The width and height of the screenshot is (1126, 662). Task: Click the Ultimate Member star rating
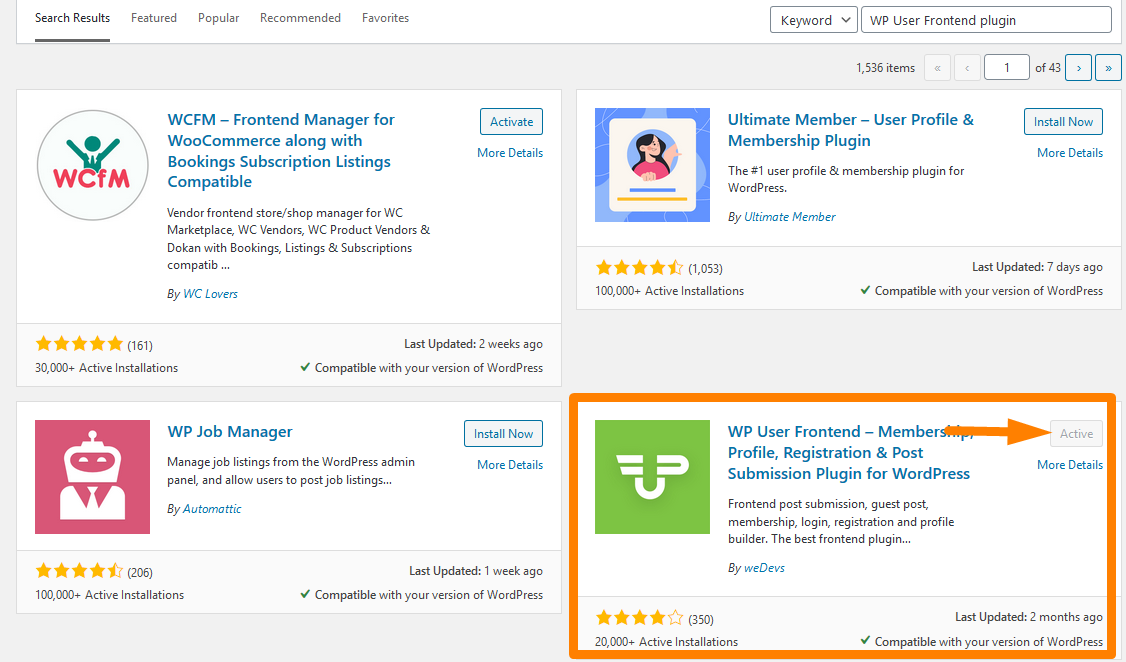pyautogui.click(x=639, y=268)
